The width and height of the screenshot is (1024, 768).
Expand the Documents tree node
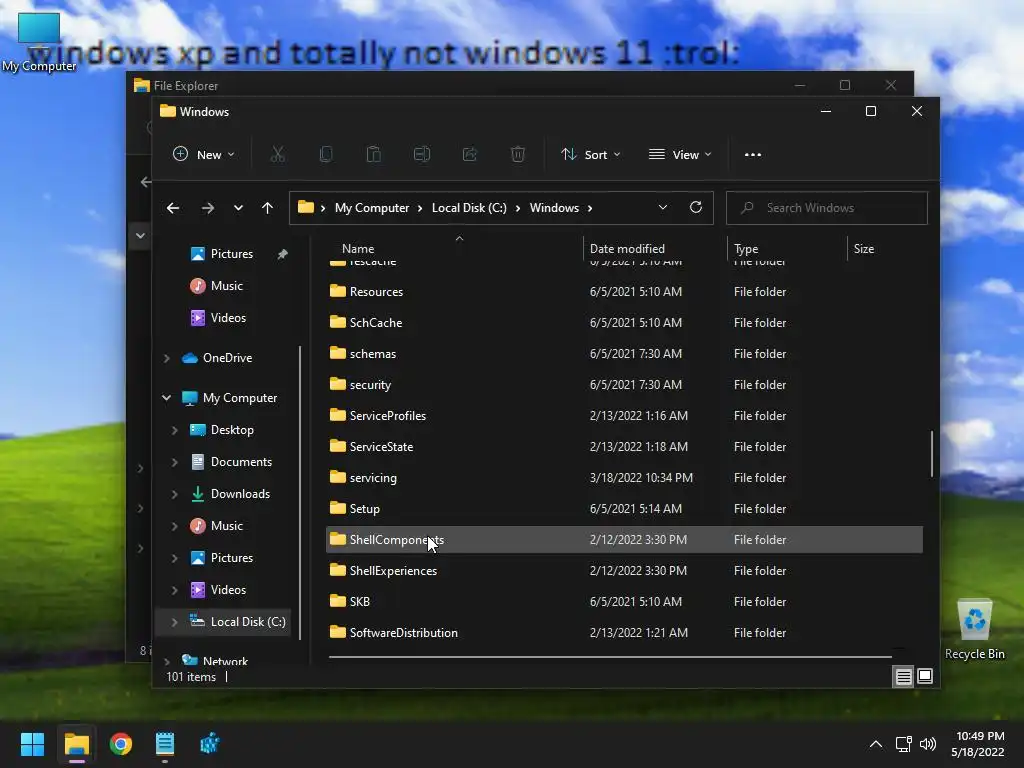coord(174,462)
